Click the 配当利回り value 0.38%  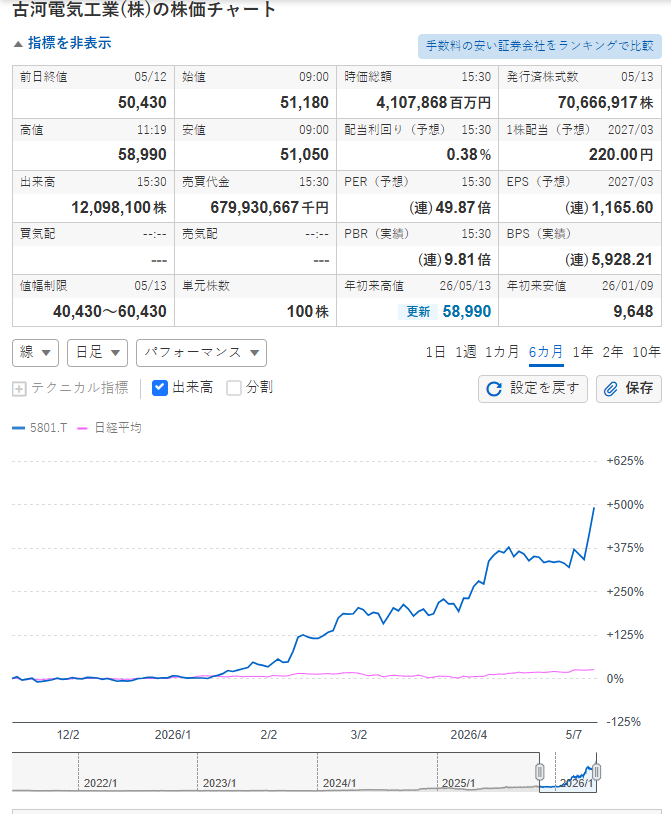[469, 154]
